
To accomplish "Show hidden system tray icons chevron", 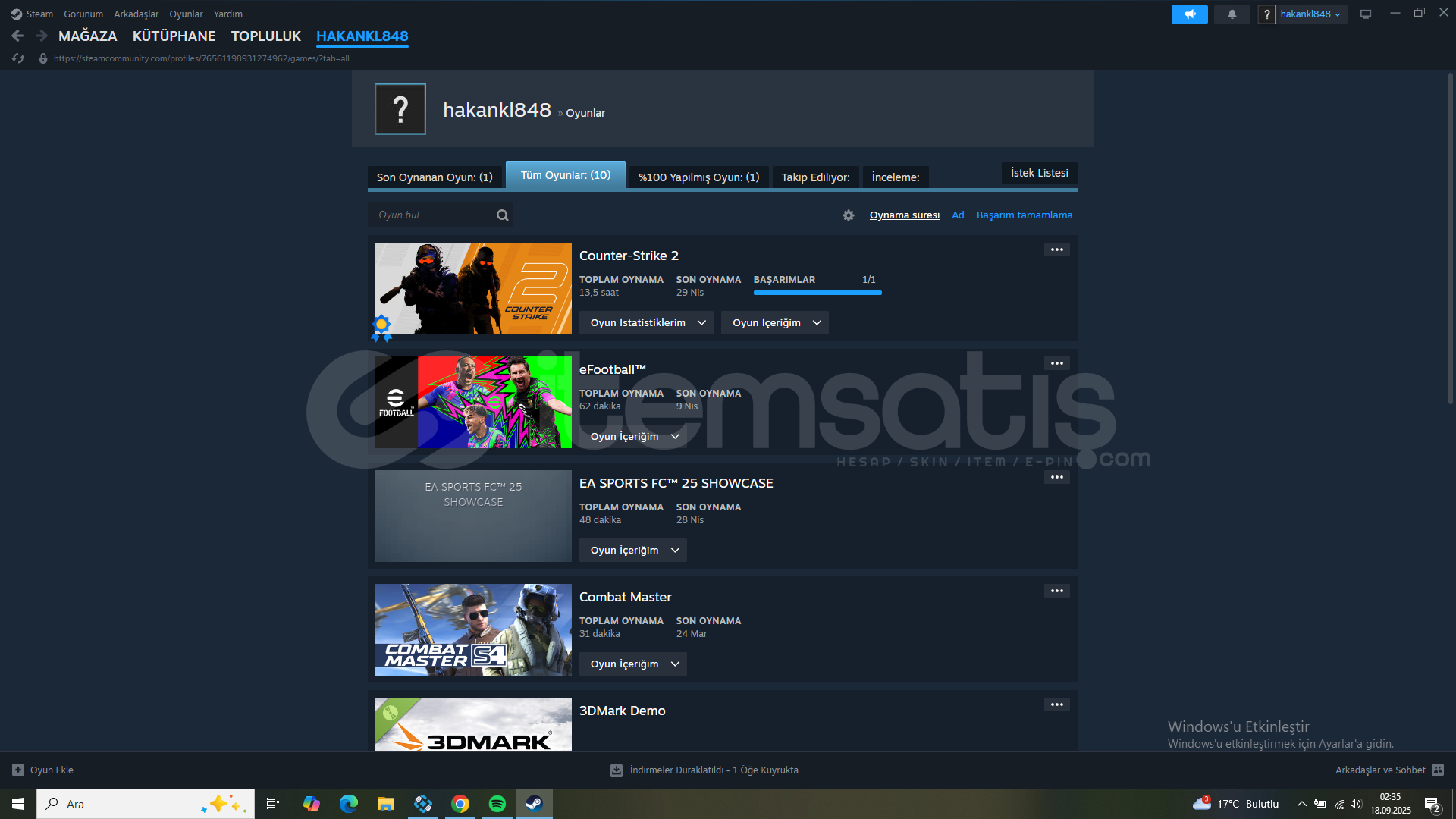I will point(1301,804).
